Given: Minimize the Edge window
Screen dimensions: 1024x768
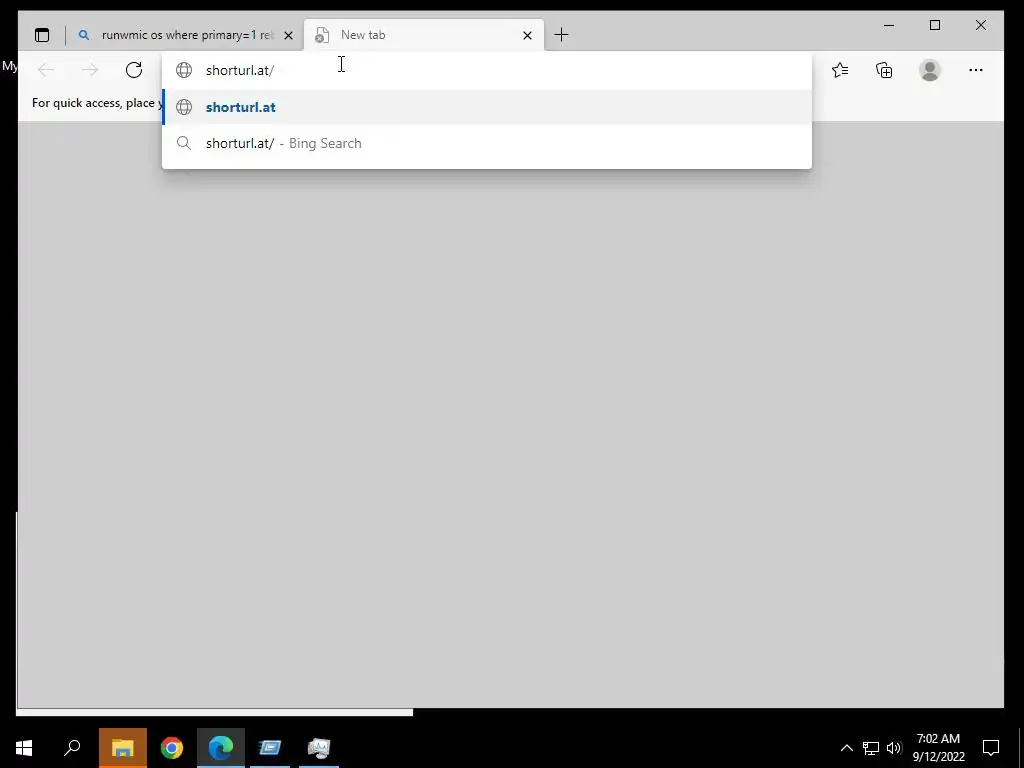Looking at the screenshot, I should [889, 25].
